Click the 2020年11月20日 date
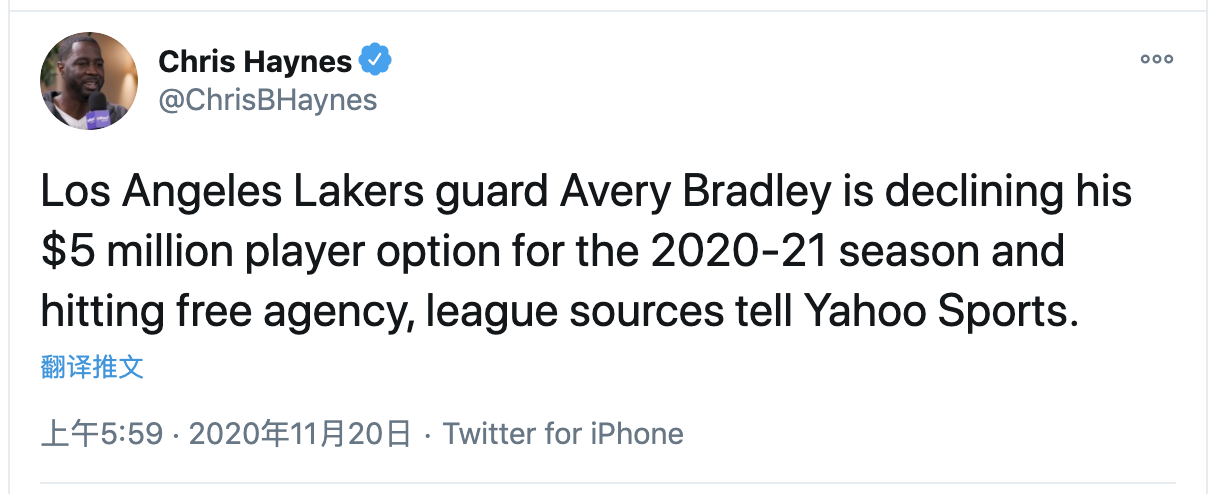Screen dimensions: 1222x494 pos(300,433)
